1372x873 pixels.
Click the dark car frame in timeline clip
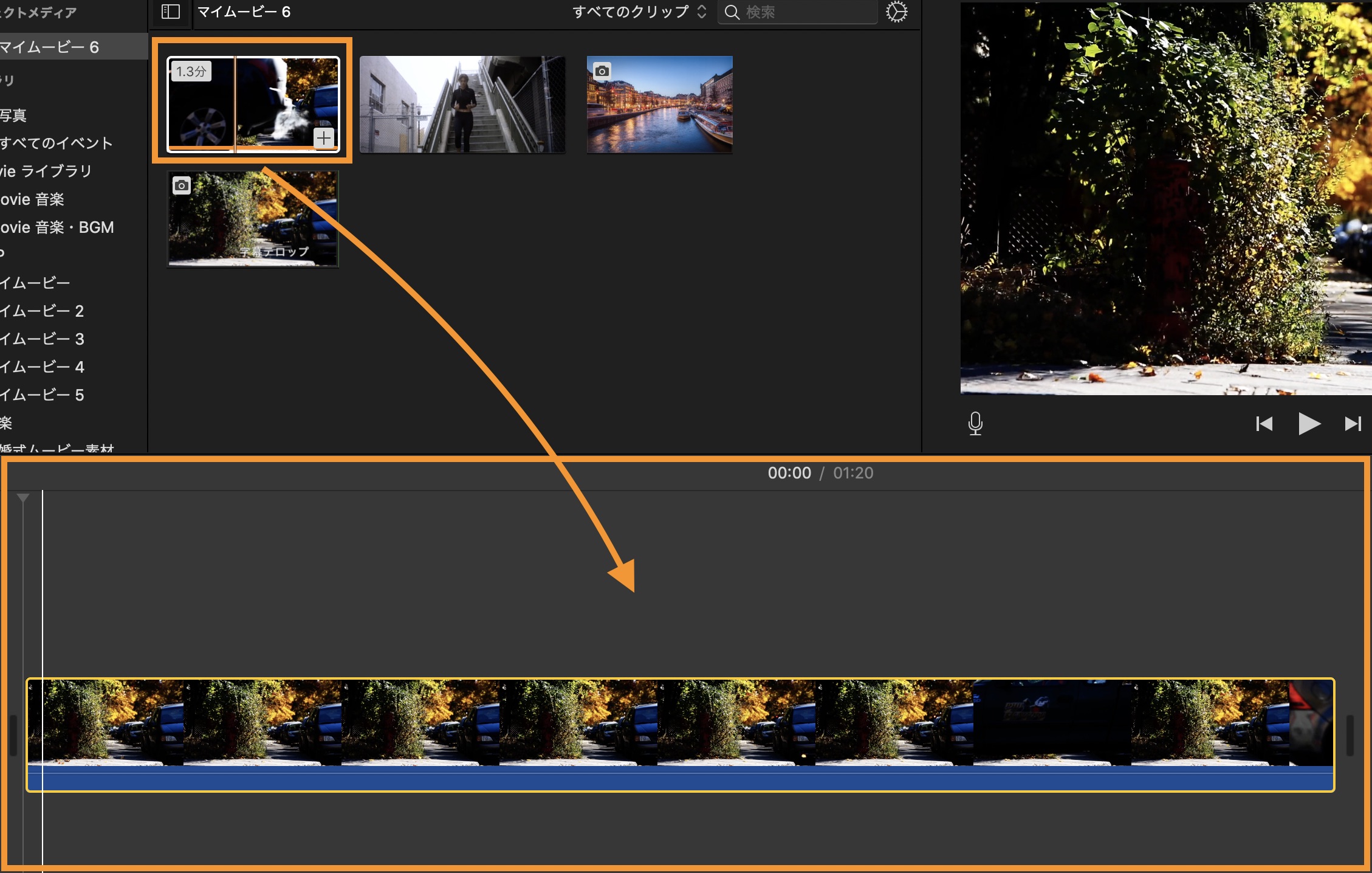1052,722
